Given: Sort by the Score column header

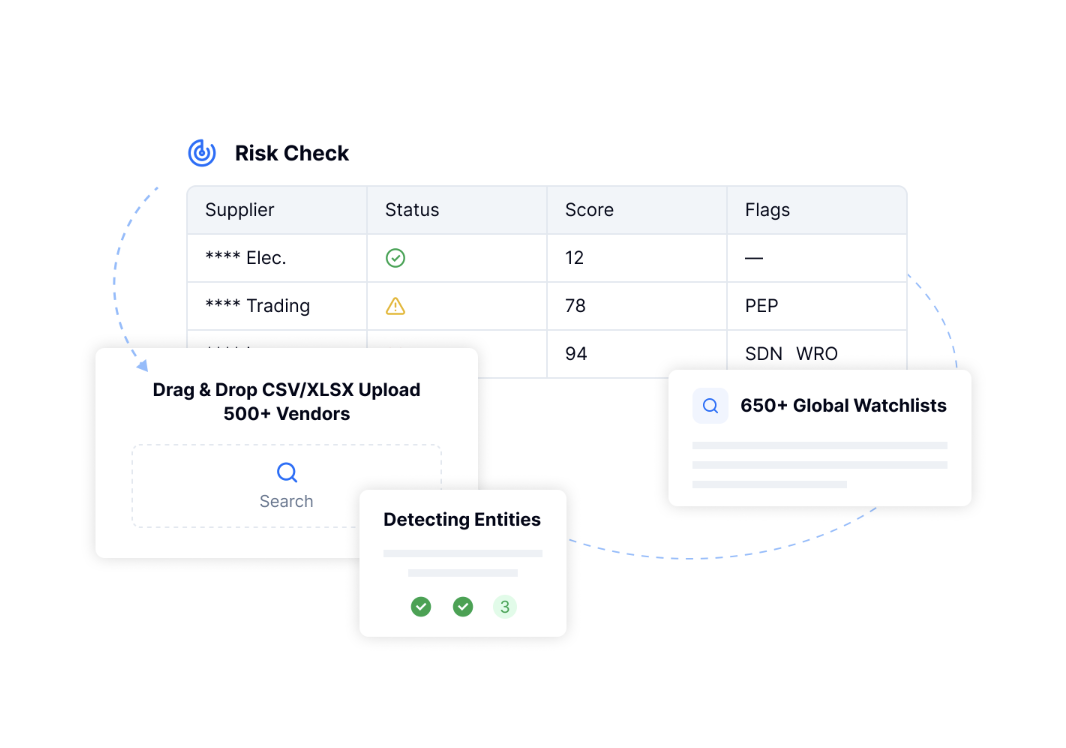Looking at the screenshot, I should click(x=589, y=210).
